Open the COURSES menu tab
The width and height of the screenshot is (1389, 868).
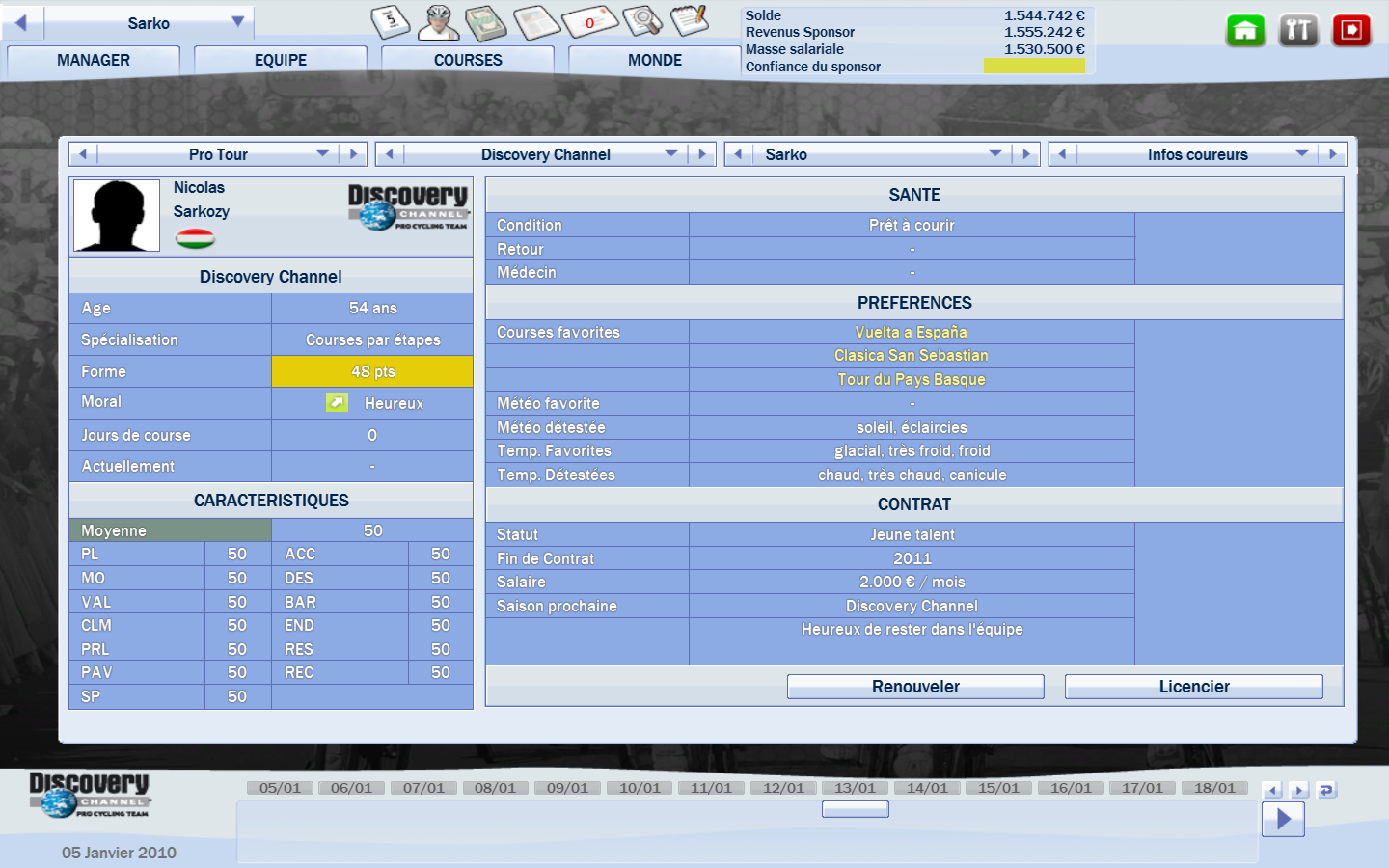click(468, 60)
